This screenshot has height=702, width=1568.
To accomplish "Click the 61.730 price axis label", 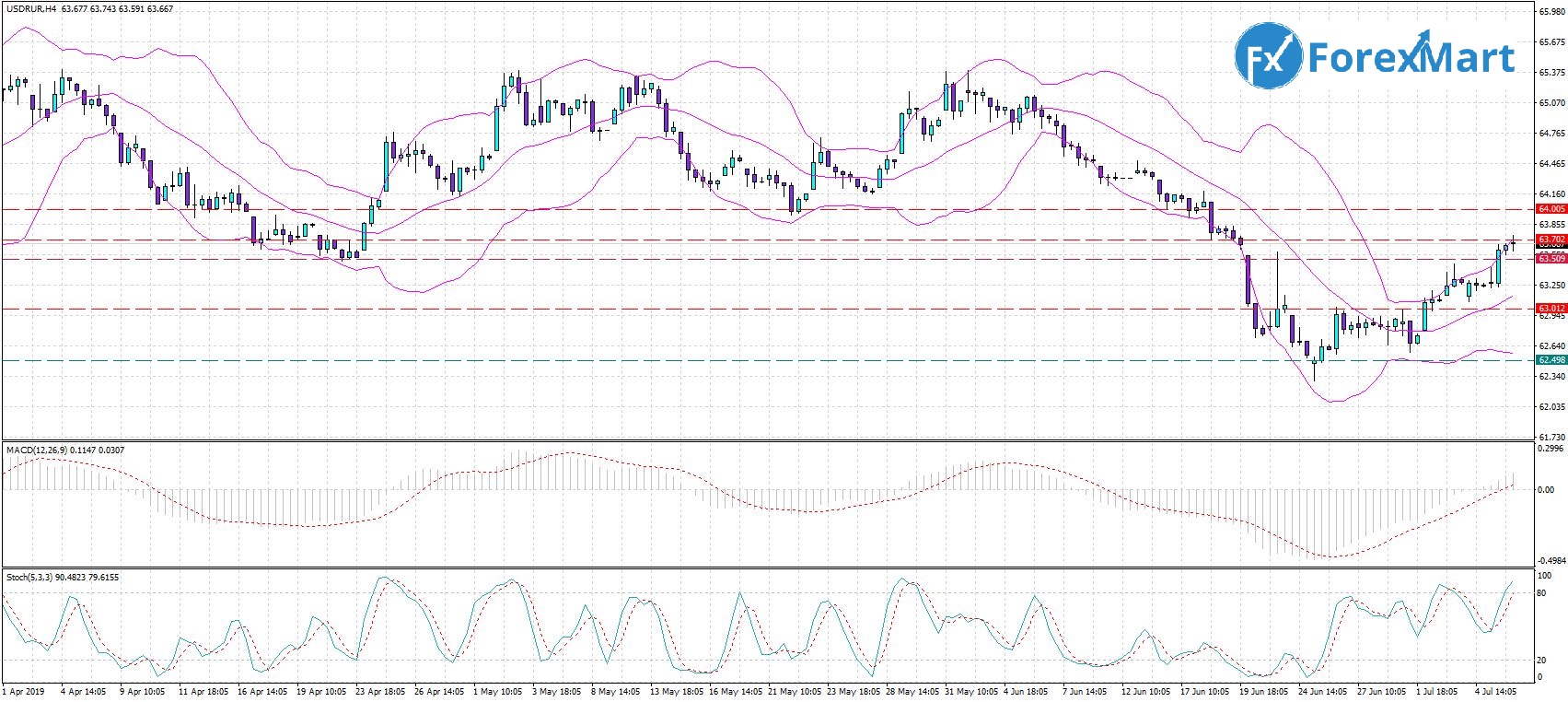I will coord(1552,438).
